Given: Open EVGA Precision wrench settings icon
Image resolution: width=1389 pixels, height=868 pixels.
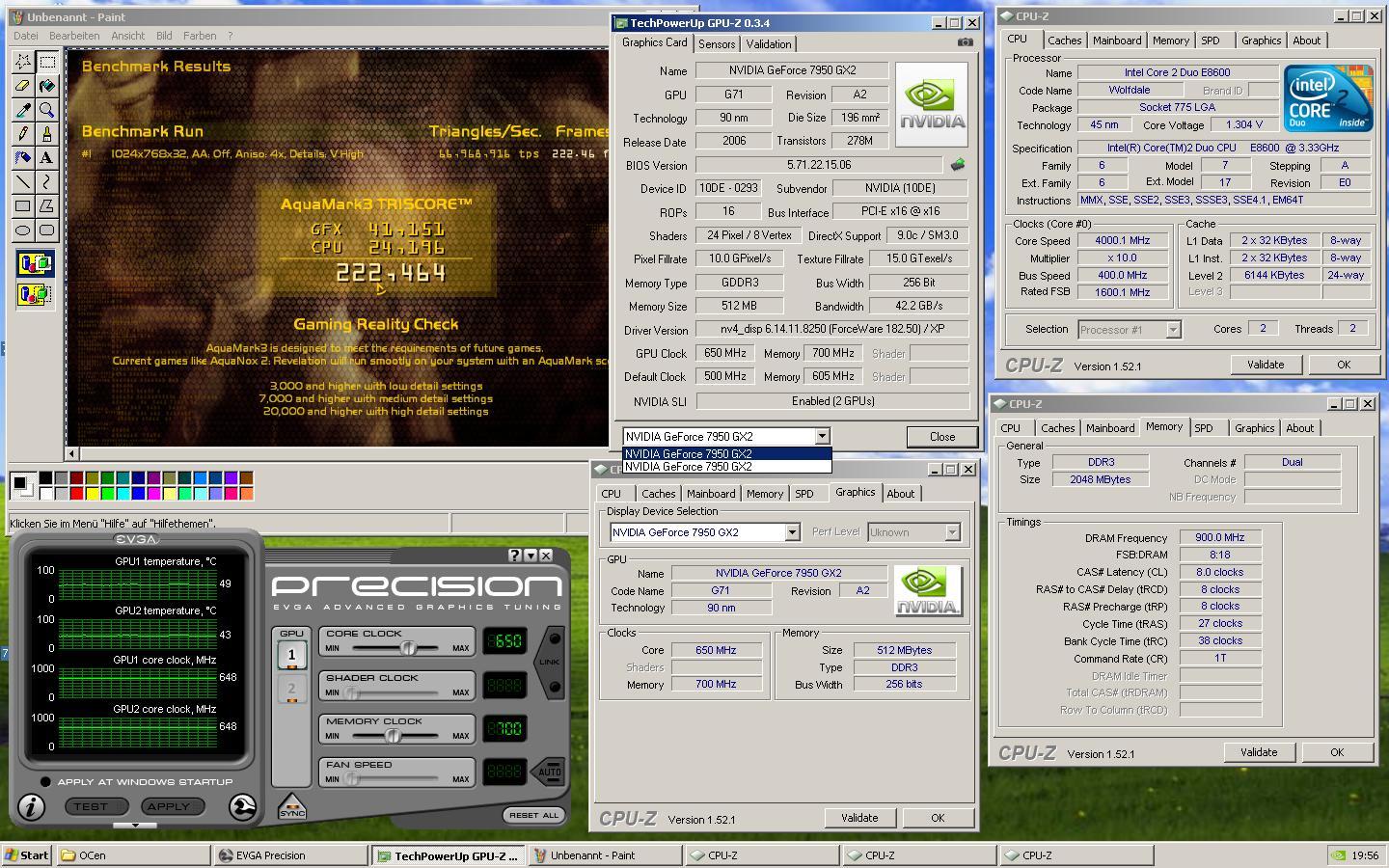Looking at the screenshot, I should click(242, 807).
